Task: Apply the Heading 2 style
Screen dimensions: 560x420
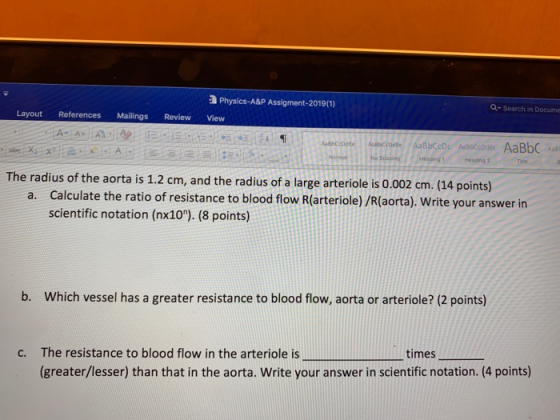Action: 477,153
